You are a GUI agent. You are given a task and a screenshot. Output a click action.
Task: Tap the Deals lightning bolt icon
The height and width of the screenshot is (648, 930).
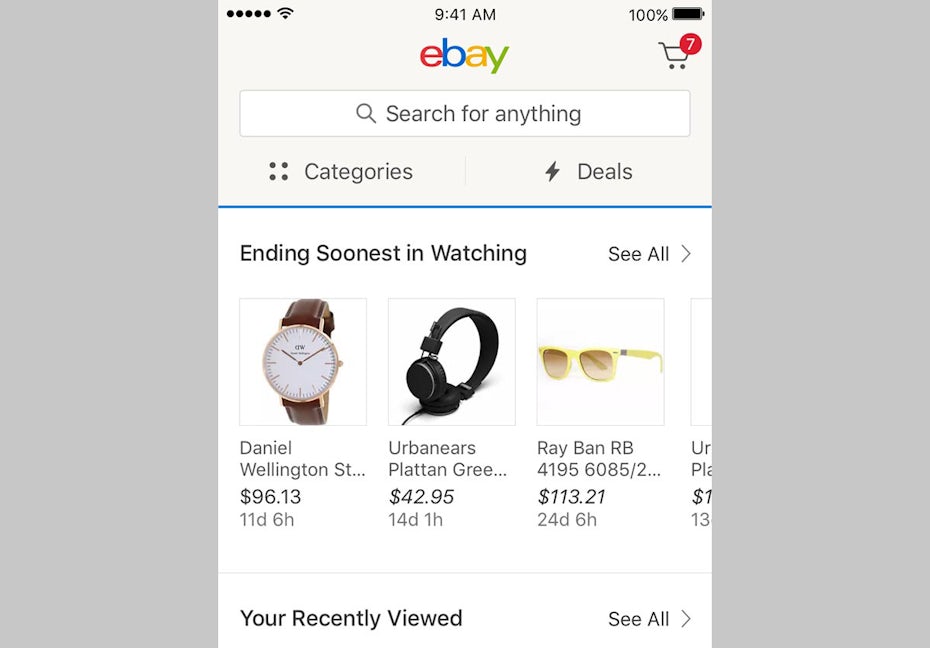tap(552, 172)
